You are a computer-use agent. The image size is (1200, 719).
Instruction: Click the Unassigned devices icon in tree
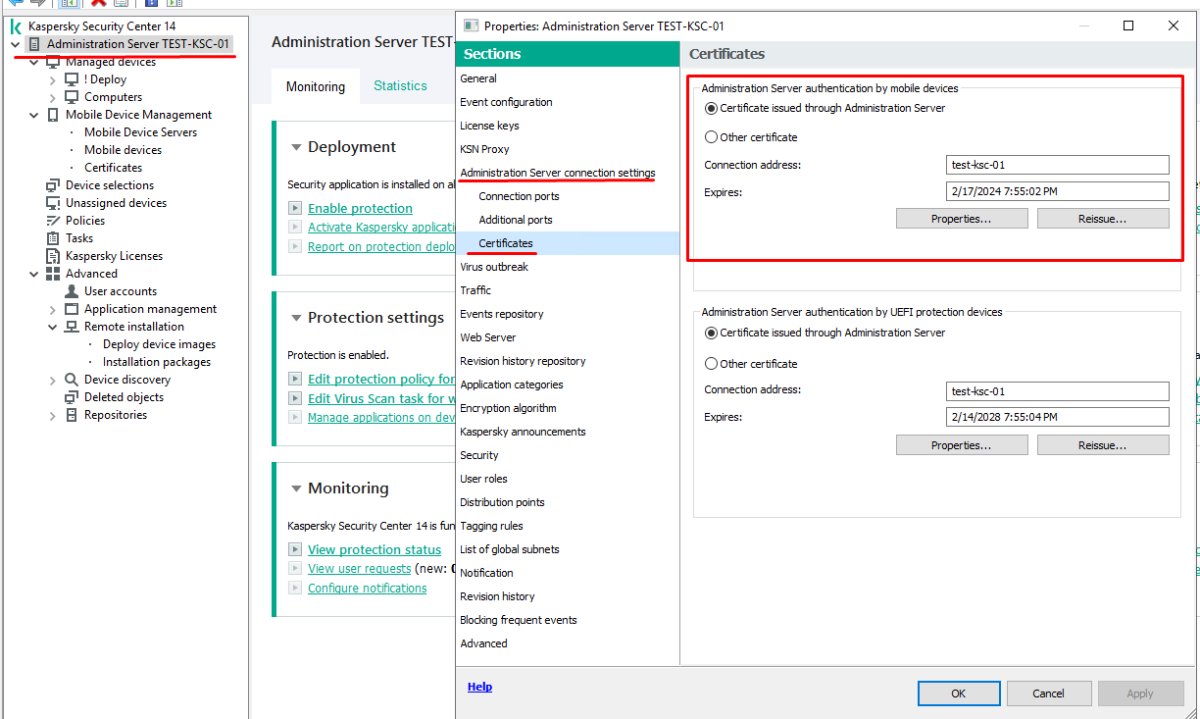53,203
